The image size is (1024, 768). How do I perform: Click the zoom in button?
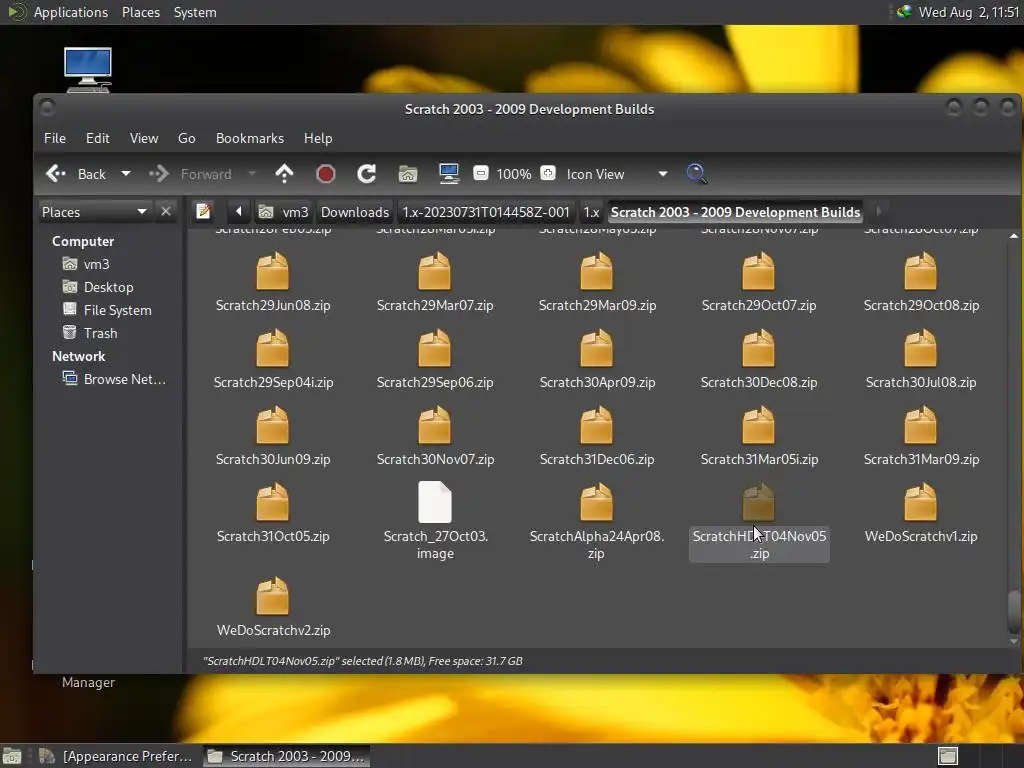pos(548,174)
